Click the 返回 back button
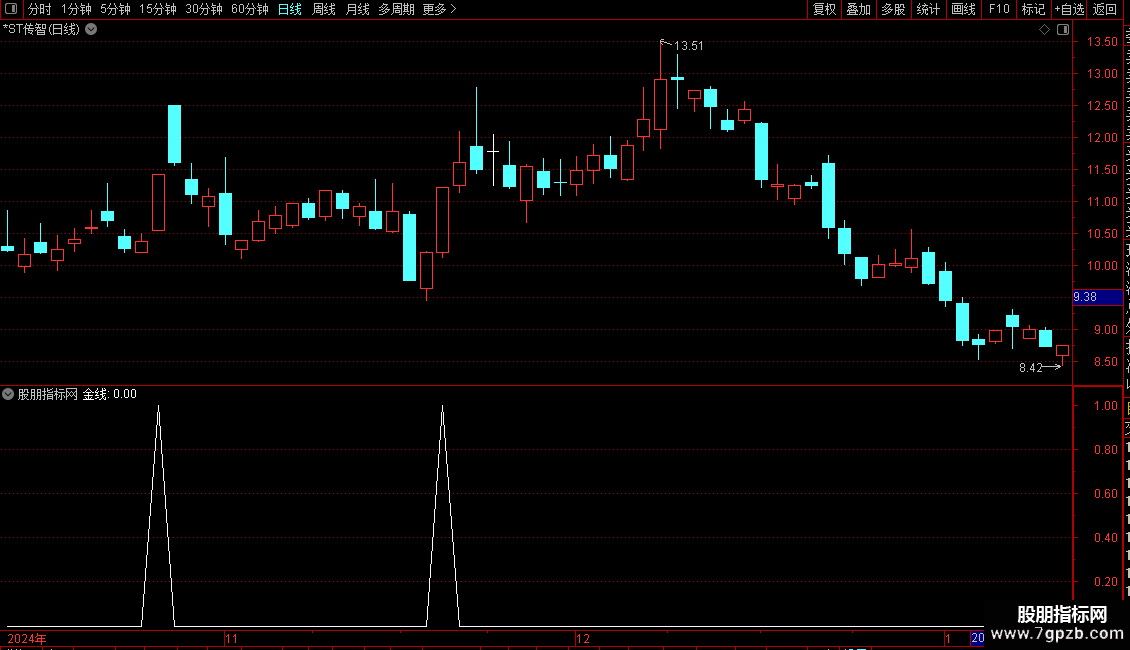This screenshot has width=1130, height=650. point(1104,9)
